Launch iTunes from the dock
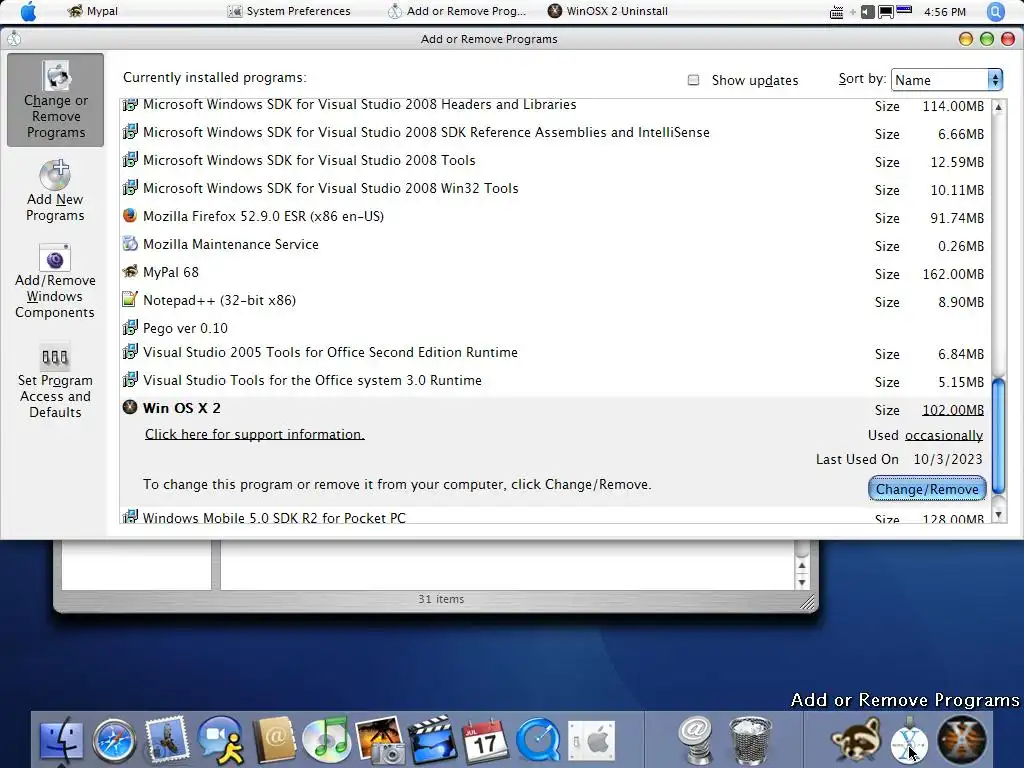 (327, 741)
